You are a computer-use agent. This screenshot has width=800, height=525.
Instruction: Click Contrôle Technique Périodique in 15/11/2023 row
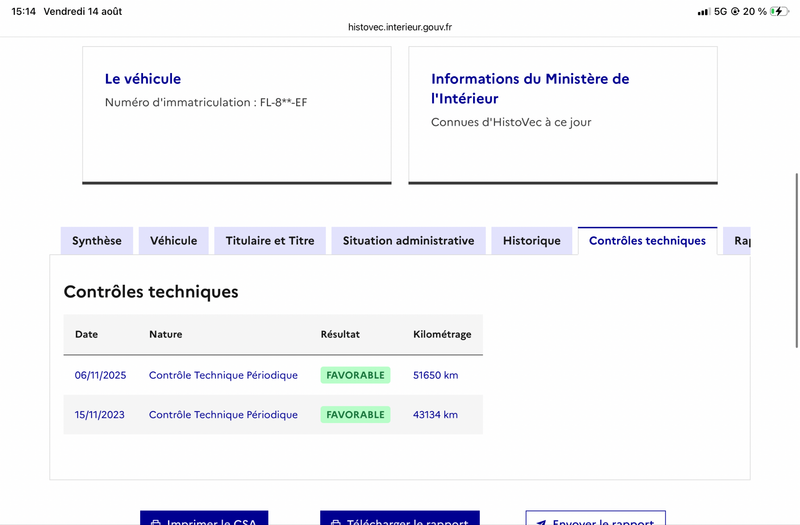click(x=223, y=415)
